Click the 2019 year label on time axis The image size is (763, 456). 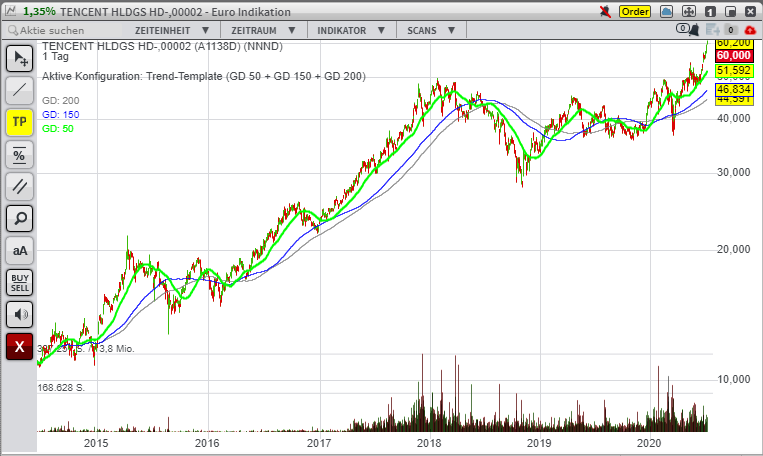(x=539, y=443)
